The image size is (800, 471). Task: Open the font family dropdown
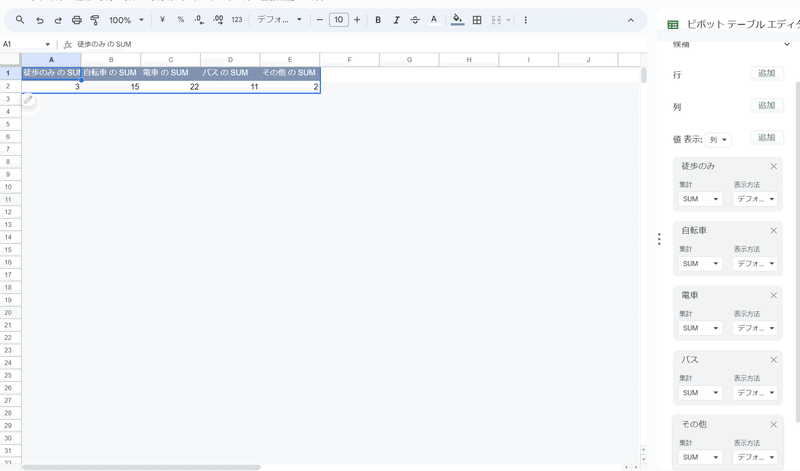(x=279, y=20)
